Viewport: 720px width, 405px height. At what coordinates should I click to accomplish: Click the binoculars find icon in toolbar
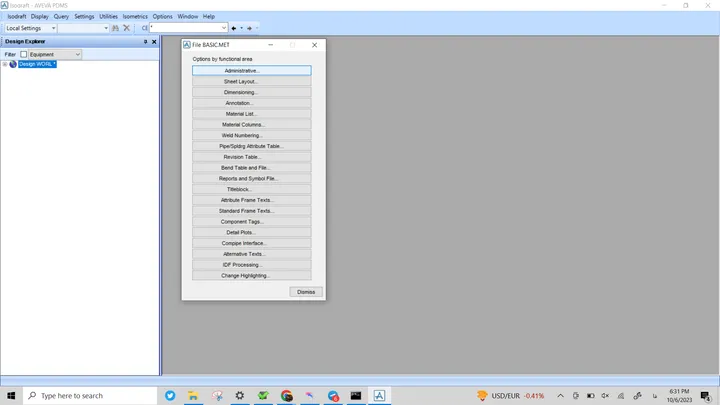click(x=115, y=28)
